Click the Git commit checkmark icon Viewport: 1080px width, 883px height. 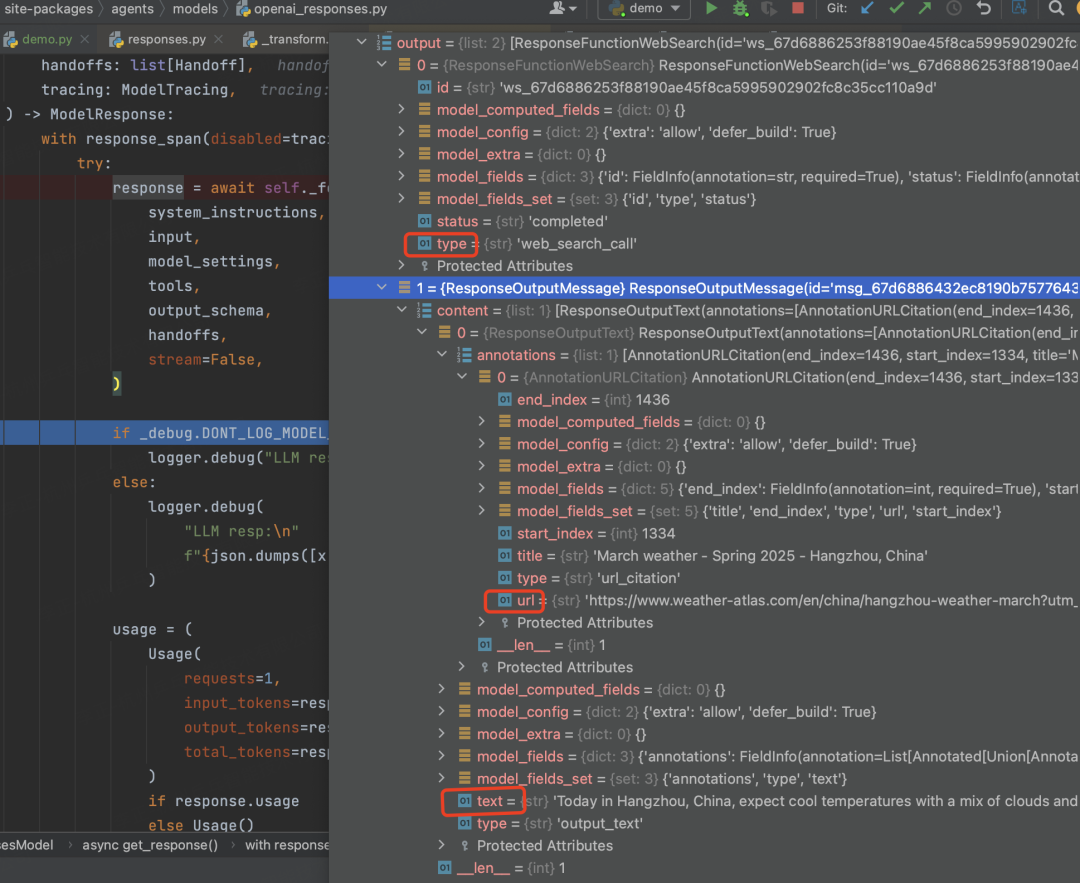[897, 9]
